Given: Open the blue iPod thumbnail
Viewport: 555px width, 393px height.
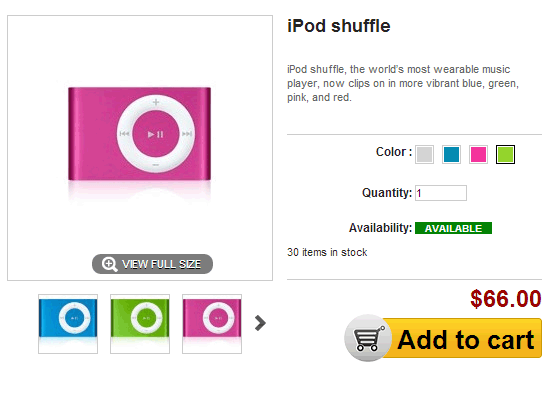Looking at the screenshot, I should 68,324.
